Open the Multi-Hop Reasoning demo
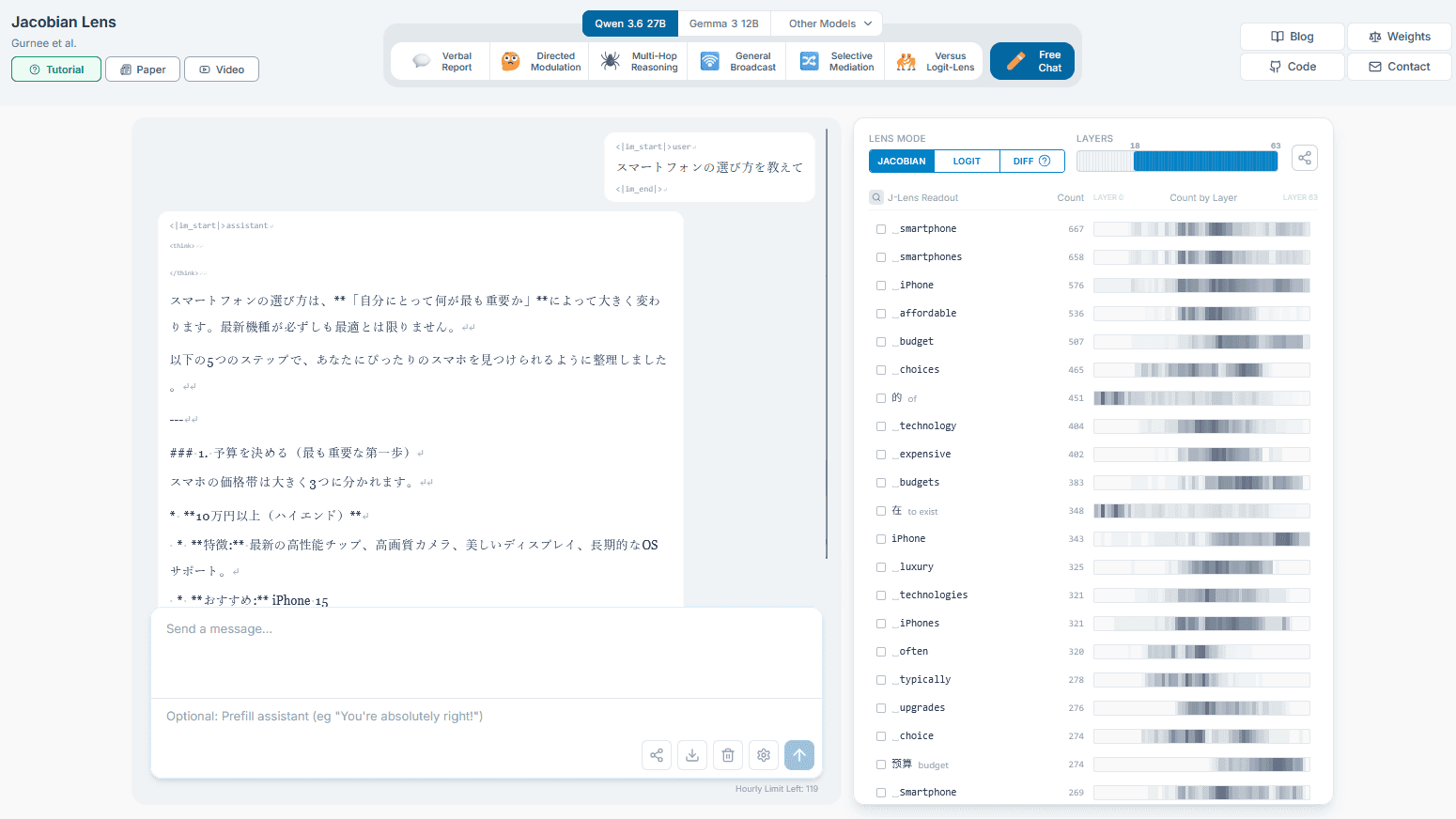Image resolution: width=1456 pixels, height=819 pixels. coord(639,62)
